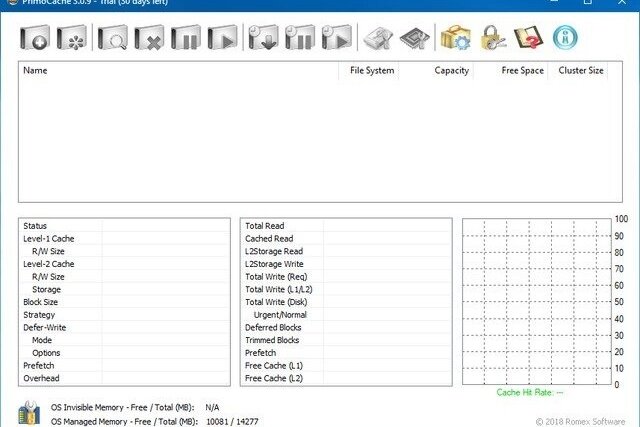
Task: Resume defer-write with clock icon
Action: pos(337,38)
